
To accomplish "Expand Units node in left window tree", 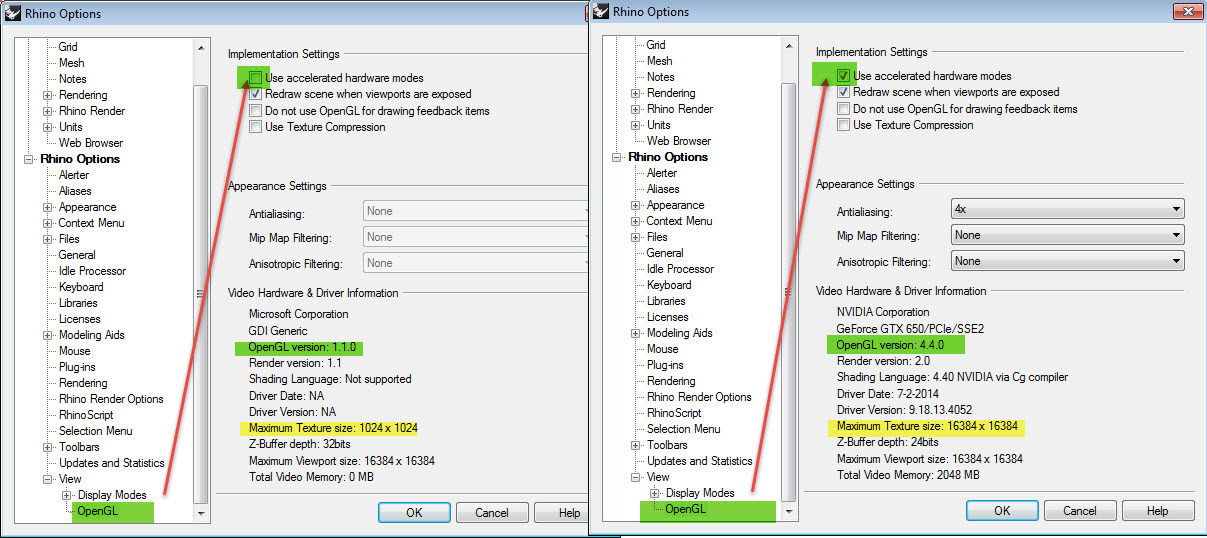I will pyautogui.click(x=48, y=127).
